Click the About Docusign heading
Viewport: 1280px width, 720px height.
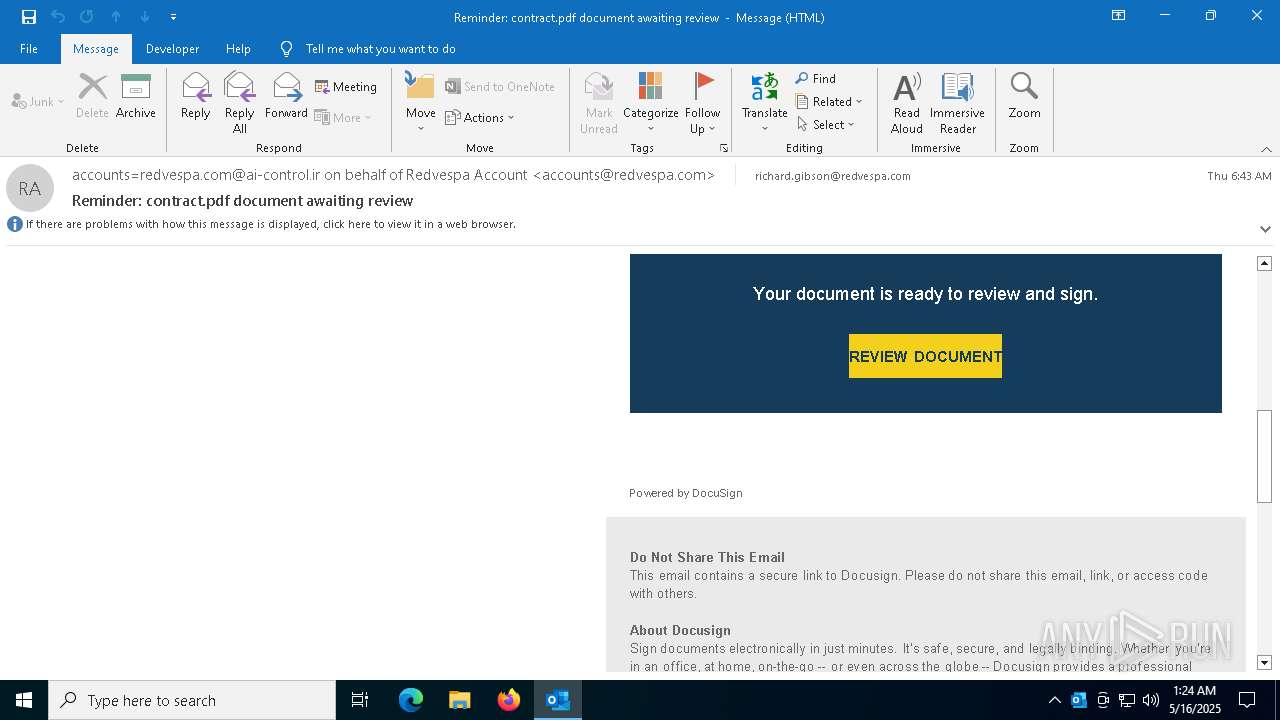[680, 630]
